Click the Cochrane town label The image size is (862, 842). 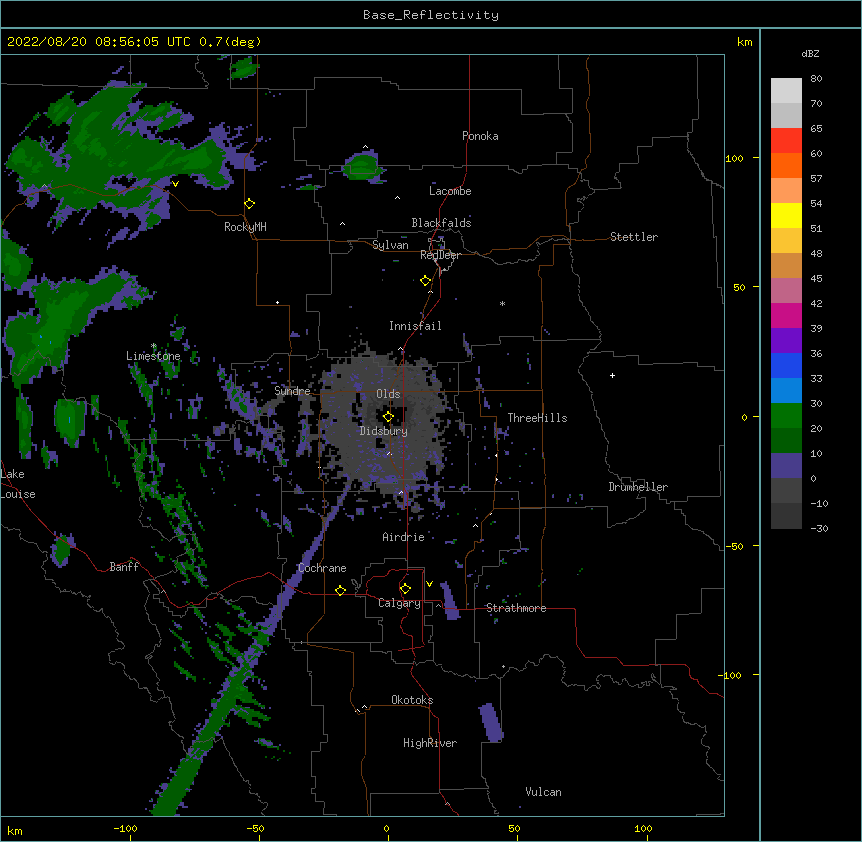(x=322, y=568)
